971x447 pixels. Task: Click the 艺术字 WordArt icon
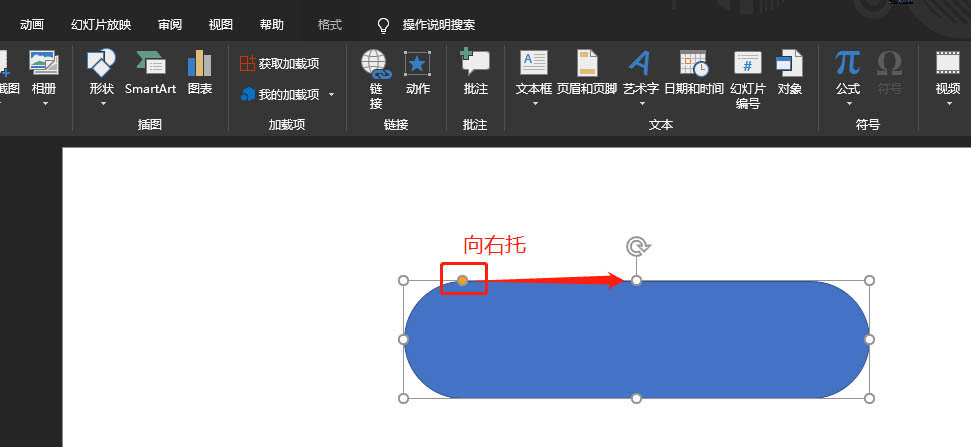point(640,63)
